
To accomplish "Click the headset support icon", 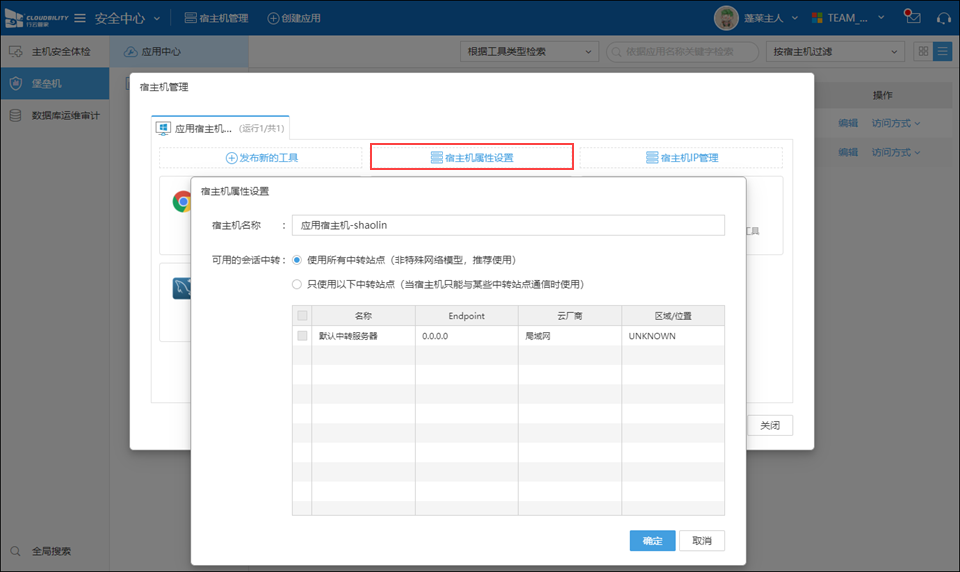I will [x=942, y=17].
